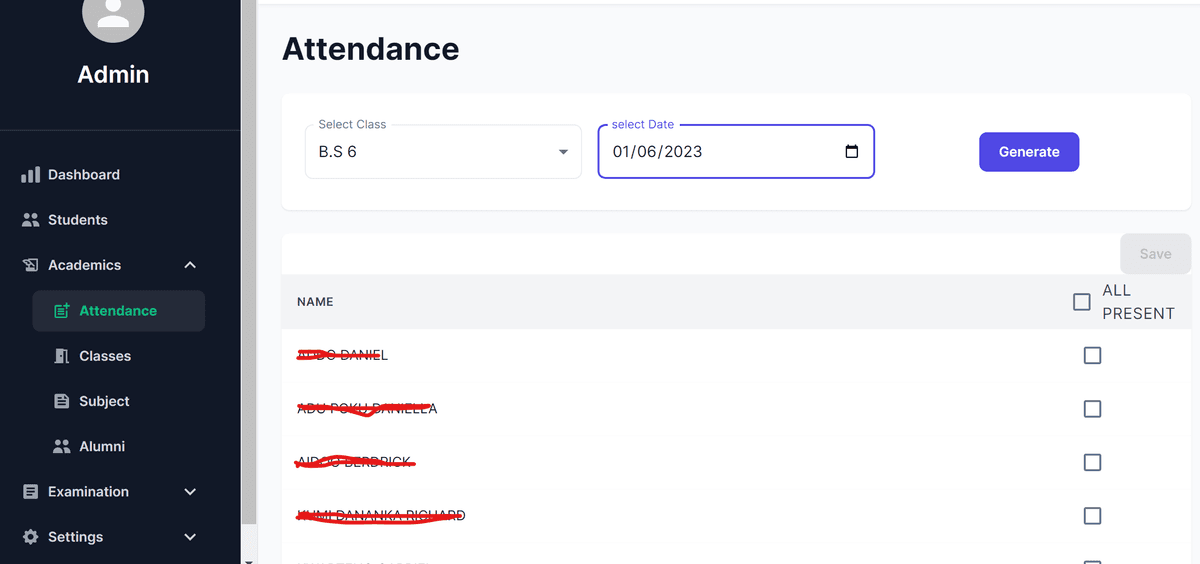This screenshot has height=564, width=1200.
Task: Click the Settings gear icon
Action: [30, 537]
